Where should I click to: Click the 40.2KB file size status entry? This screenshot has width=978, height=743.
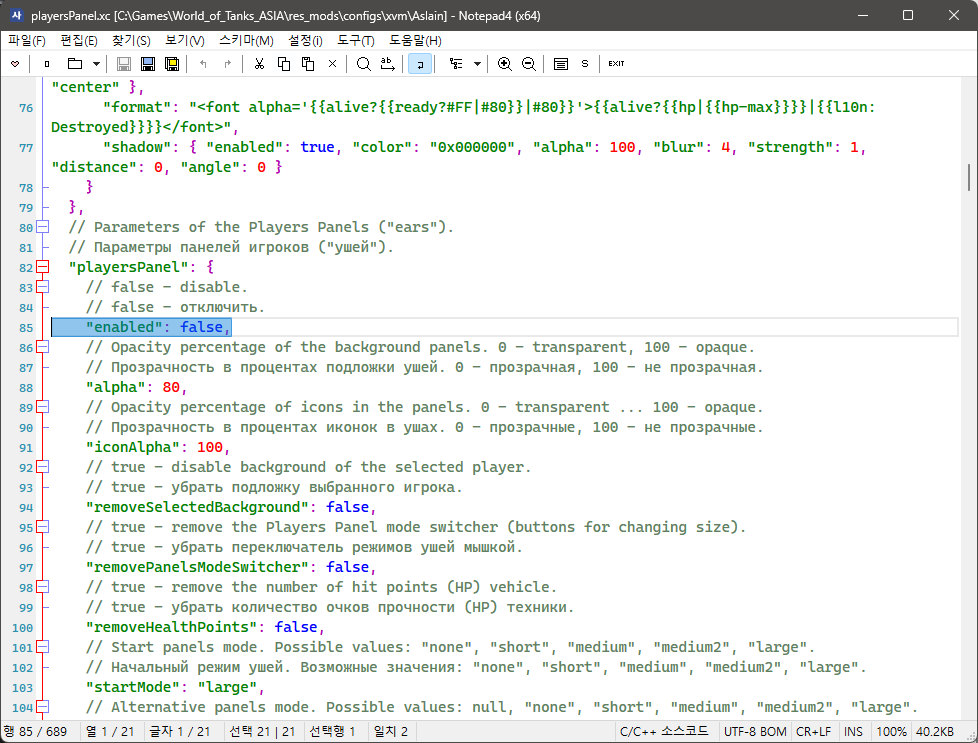(934, 732)
